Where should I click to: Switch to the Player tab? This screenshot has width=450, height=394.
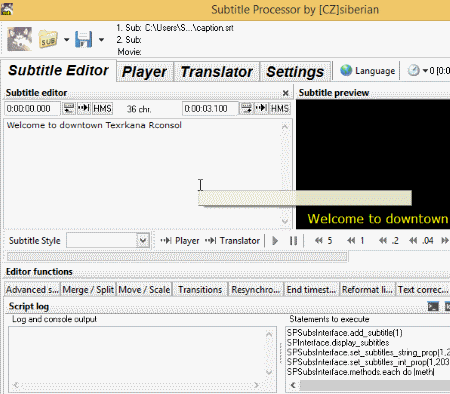click(145, 72)
